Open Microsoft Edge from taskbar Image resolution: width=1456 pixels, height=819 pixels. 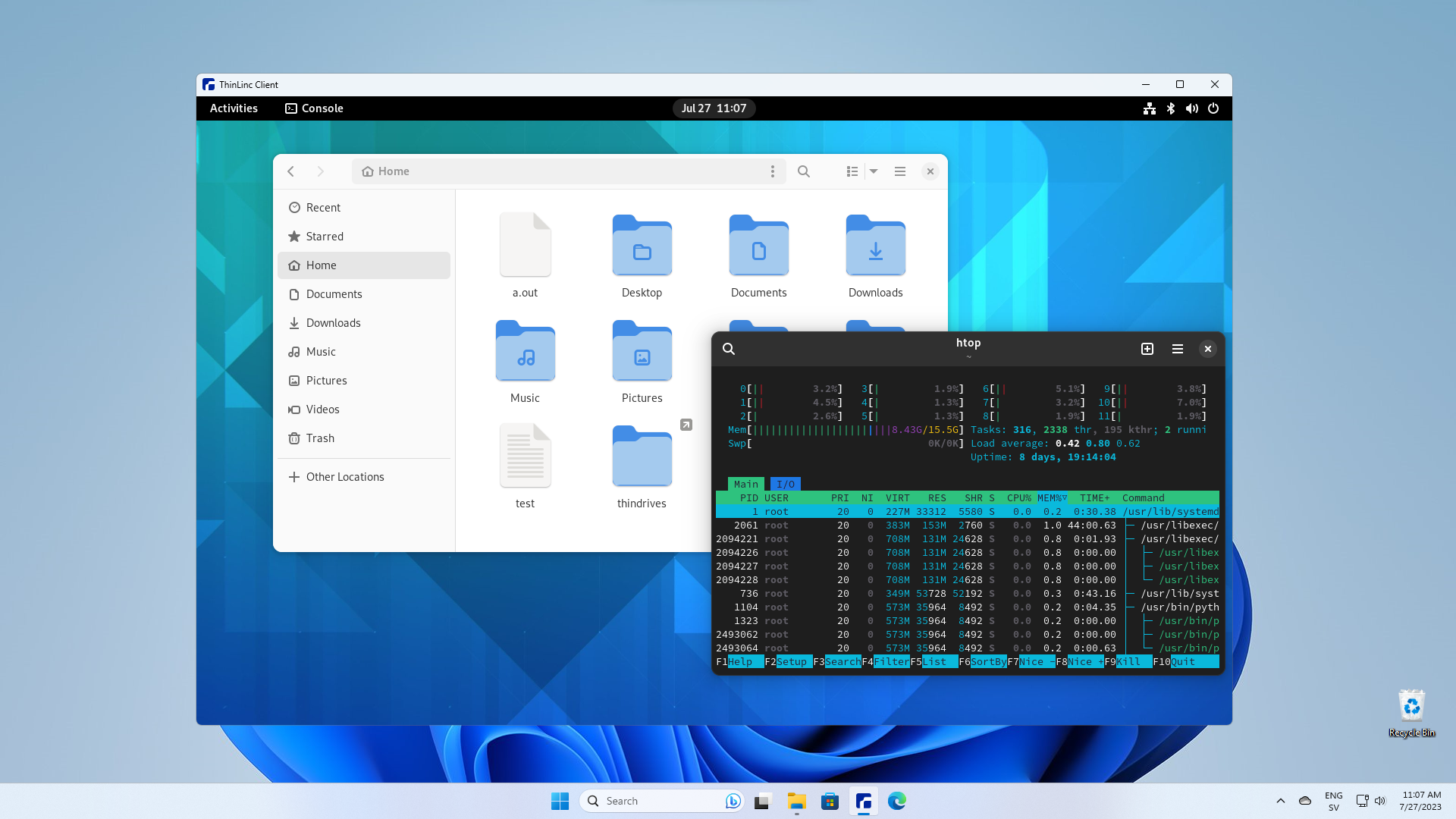(x=897, y=801)
